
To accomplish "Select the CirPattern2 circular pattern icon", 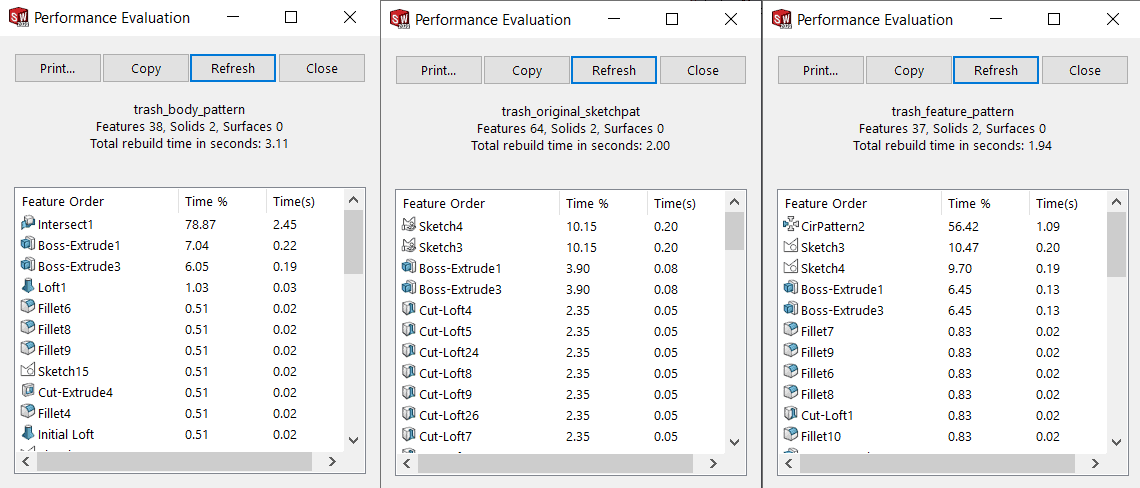I will (791, 226).
